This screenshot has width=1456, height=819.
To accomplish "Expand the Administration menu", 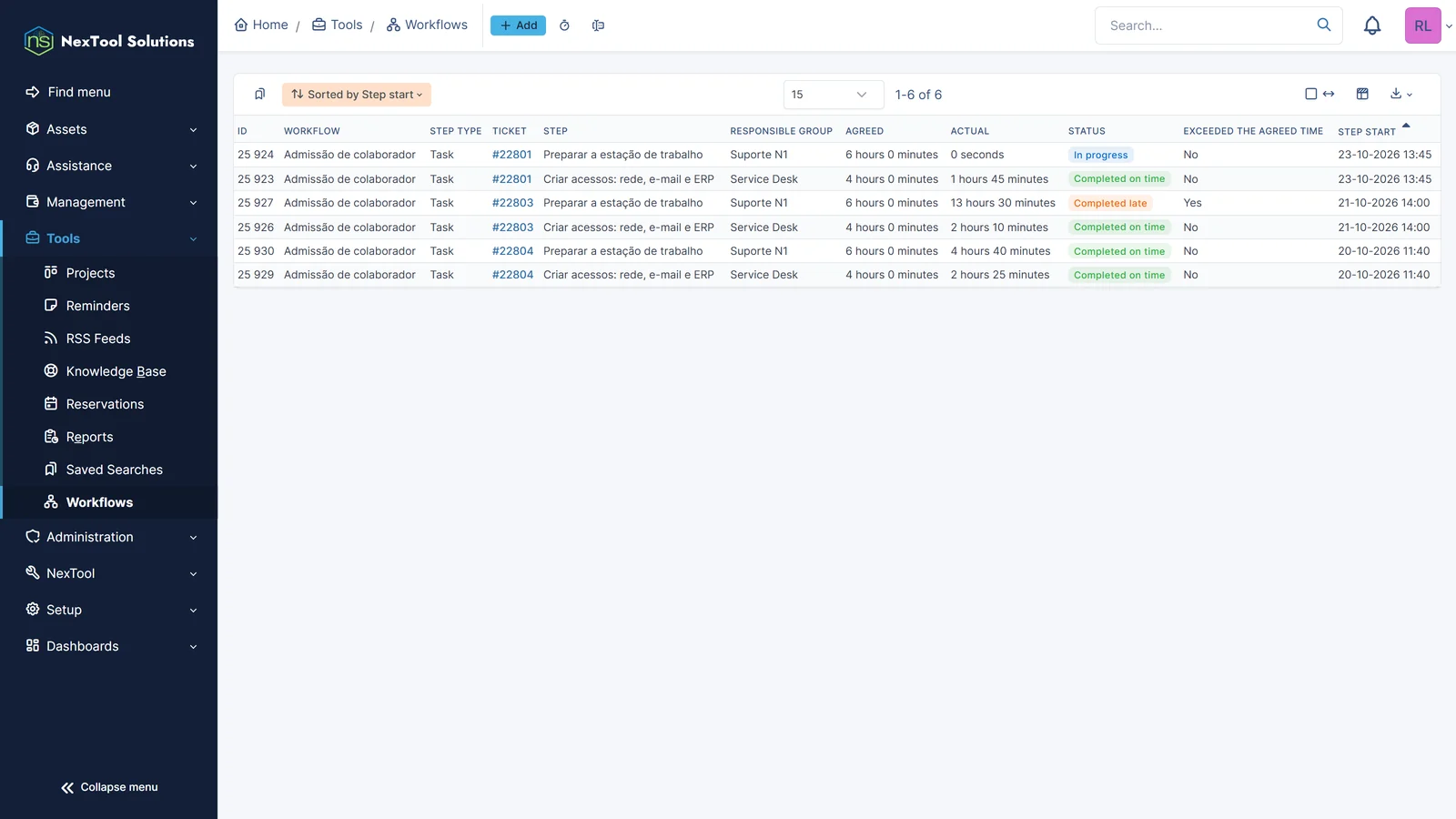I will [x=109, y=537].
